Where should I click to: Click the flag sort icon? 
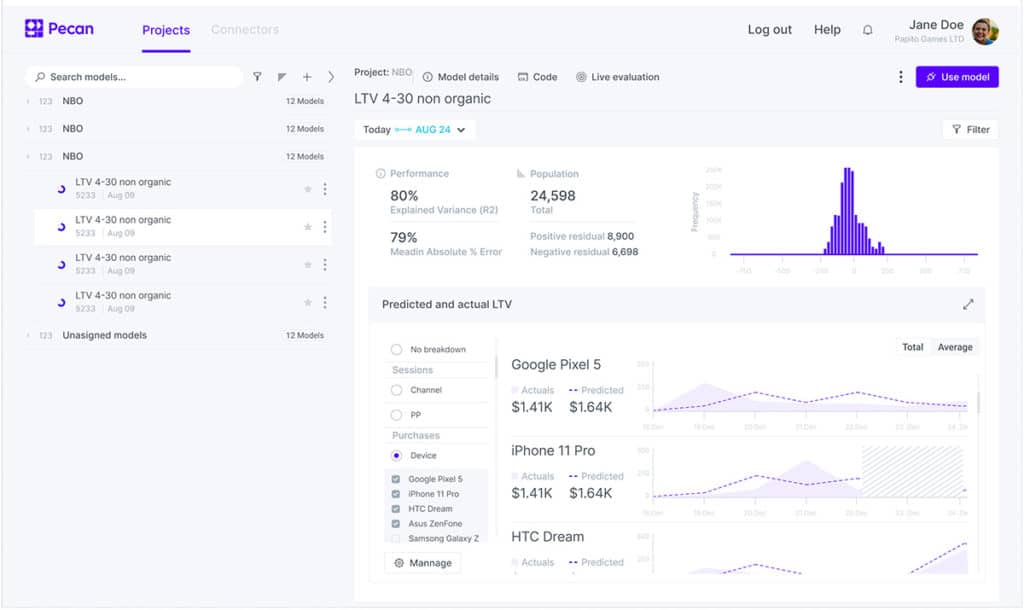(282, 77)
